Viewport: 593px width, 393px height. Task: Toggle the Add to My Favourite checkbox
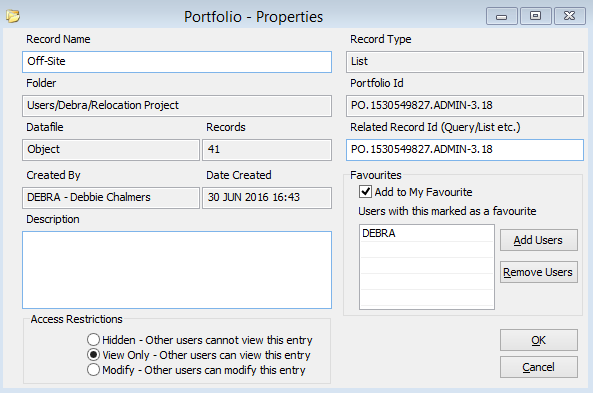pos(365,192)
